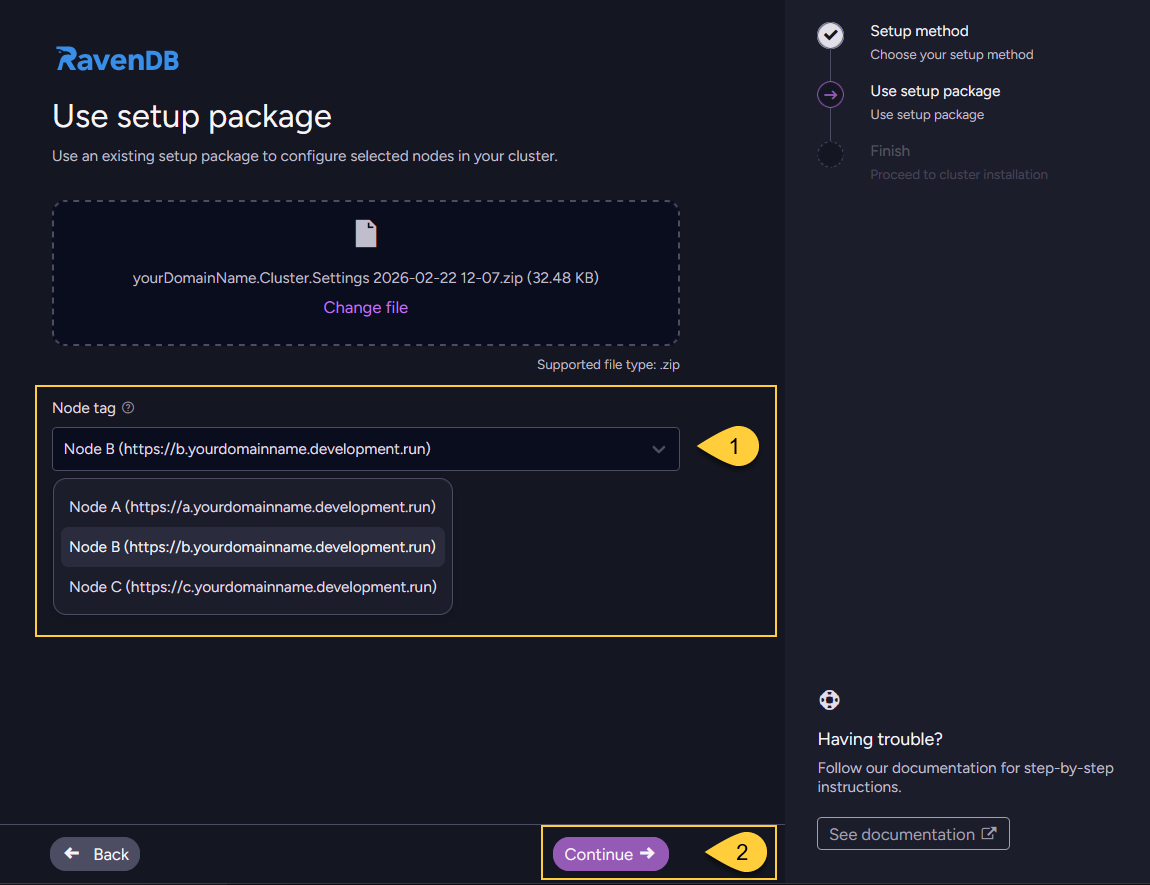Select Node A from the dropdown list
1150x885 pixels.
(x=252, y=507)
